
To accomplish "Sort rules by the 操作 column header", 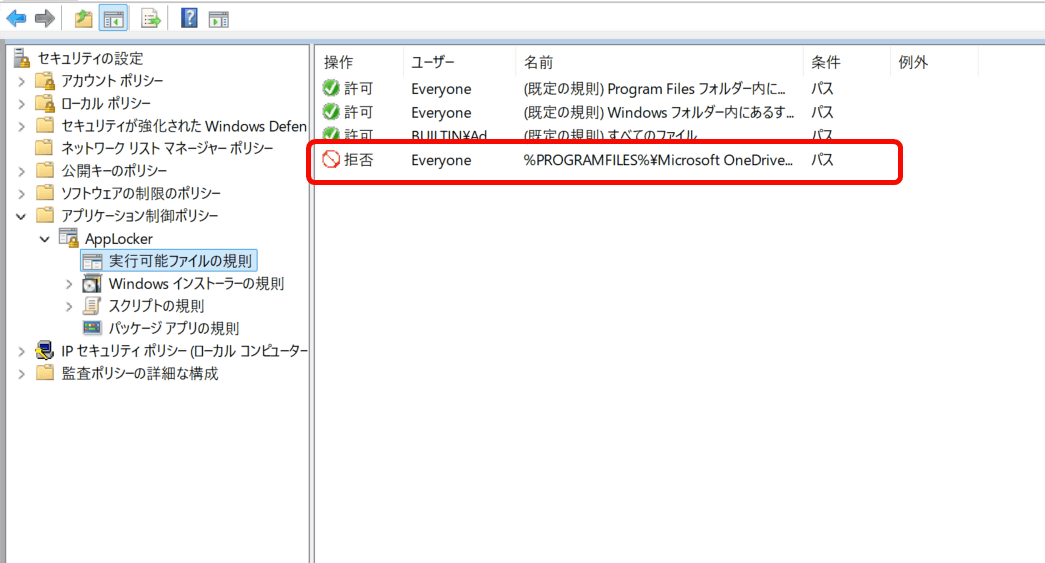I will [339, 62].
